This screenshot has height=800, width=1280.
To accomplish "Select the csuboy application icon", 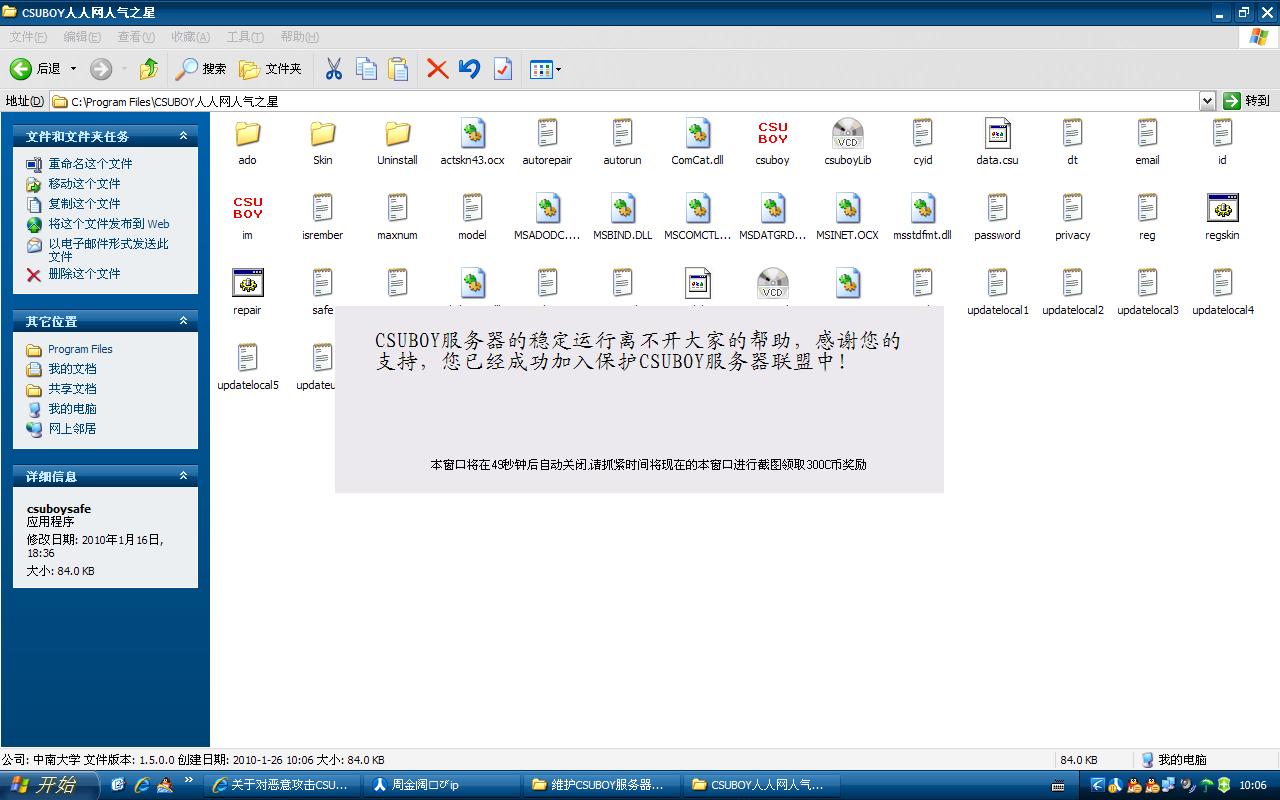I will click(x=772, y=133).
